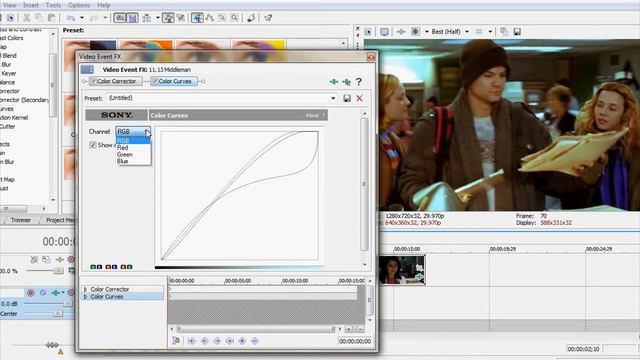Open the Redo history dropdown arrow
The height and width of the screenshot is (360, 640).
click(105, 18)
